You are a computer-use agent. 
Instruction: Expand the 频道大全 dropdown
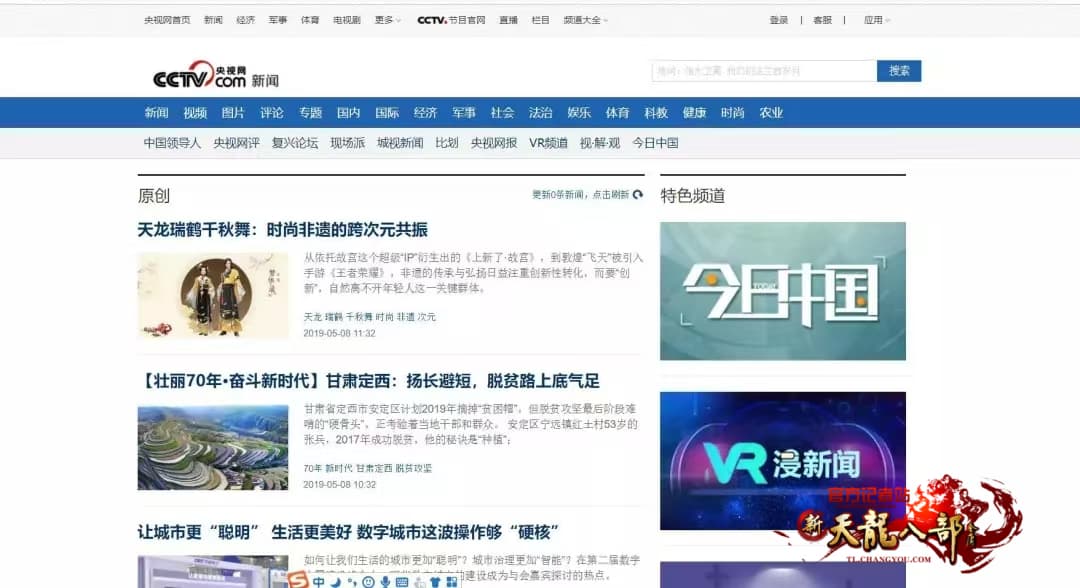click(x=585, y=20)
